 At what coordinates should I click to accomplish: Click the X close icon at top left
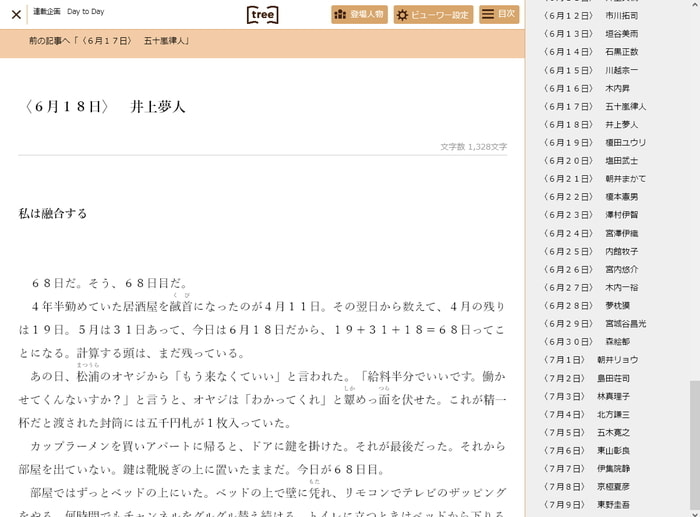16,15
